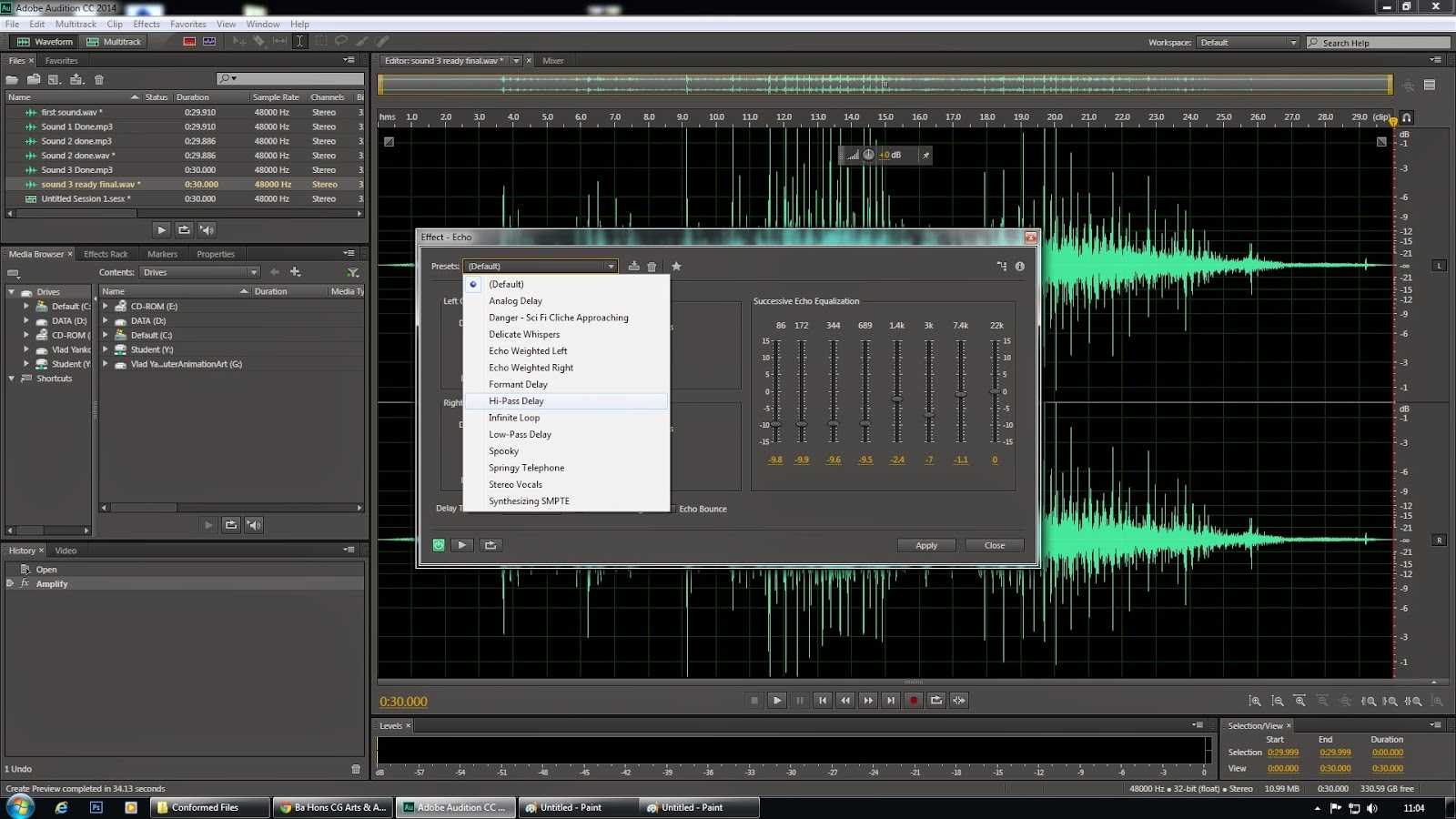
Task: Show the spectral frequency display
Action: pos(189,41)
